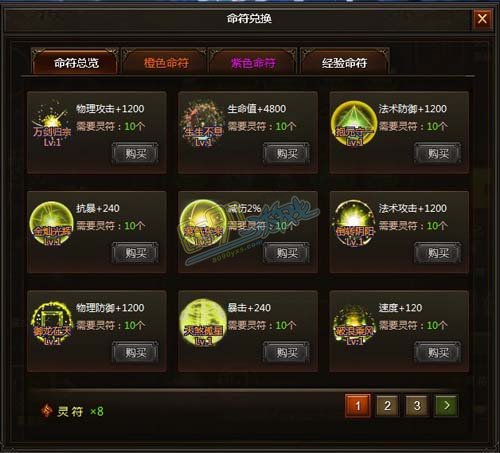Screen dimensions: 500x453
Task: Jump to page 3
Action: (417, 406)
